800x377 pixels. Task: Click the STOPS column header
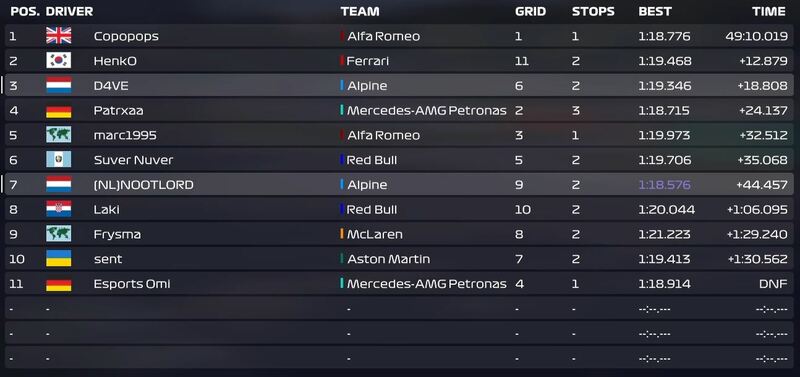click(x=593, y=11)
